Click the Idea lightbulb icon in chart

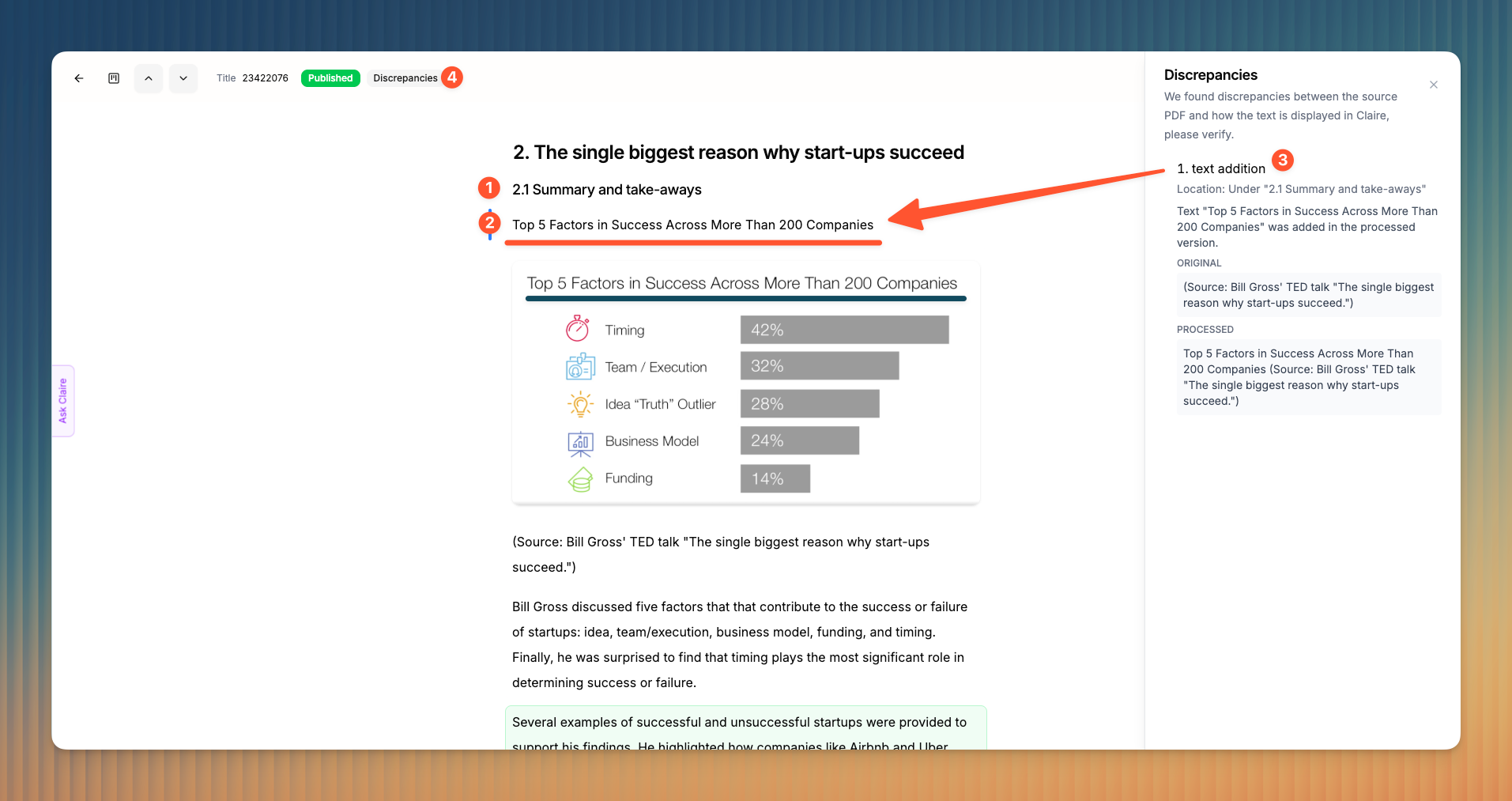pos(580,404)
